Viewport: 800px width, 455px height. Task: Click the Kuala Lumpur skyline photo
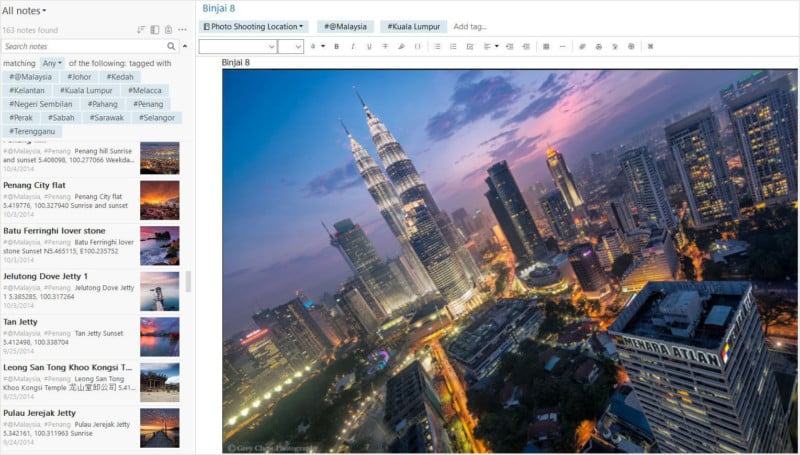[x=510, y=261]
